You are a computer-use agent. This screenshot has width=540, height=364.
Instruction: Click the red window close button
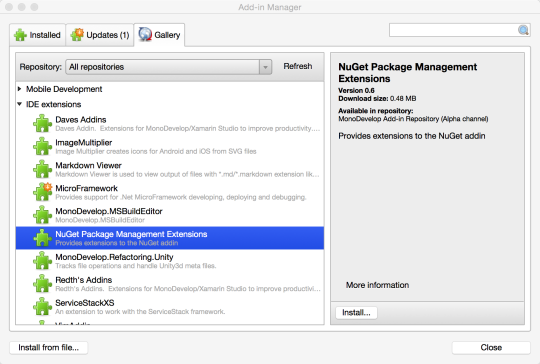click(x=9, y=7)
